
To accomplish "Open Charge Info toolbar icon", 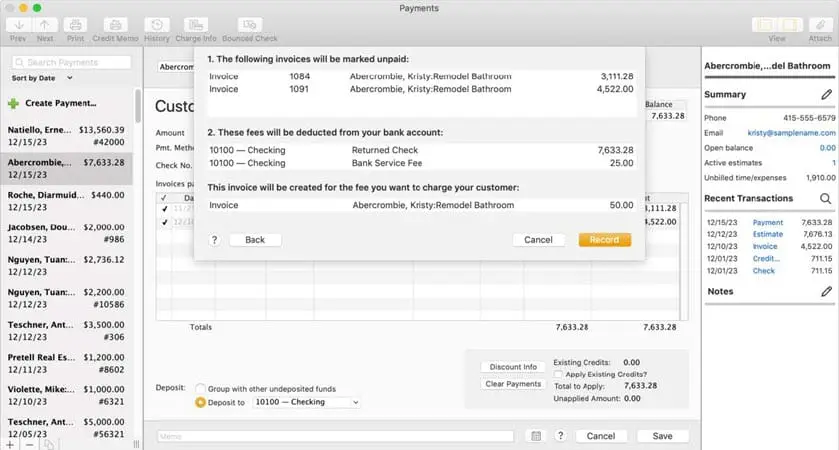I will click(x=196, y=25).
